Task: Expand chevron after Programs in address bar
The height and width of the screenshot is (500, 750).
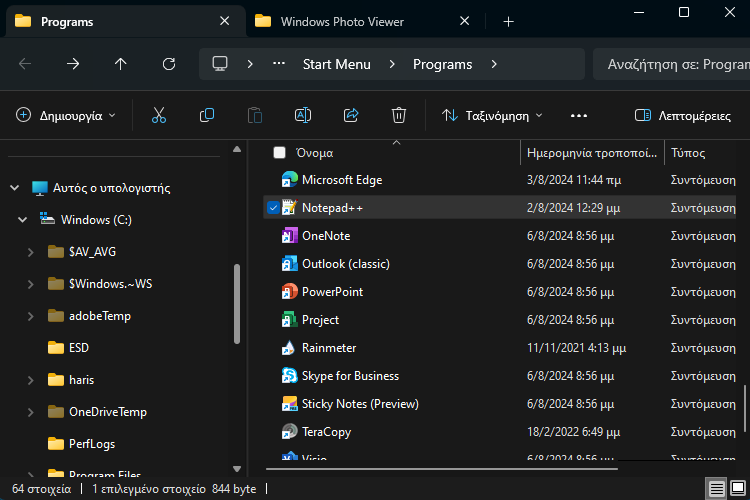Action: pyautogui.click(x=494, y=64)
